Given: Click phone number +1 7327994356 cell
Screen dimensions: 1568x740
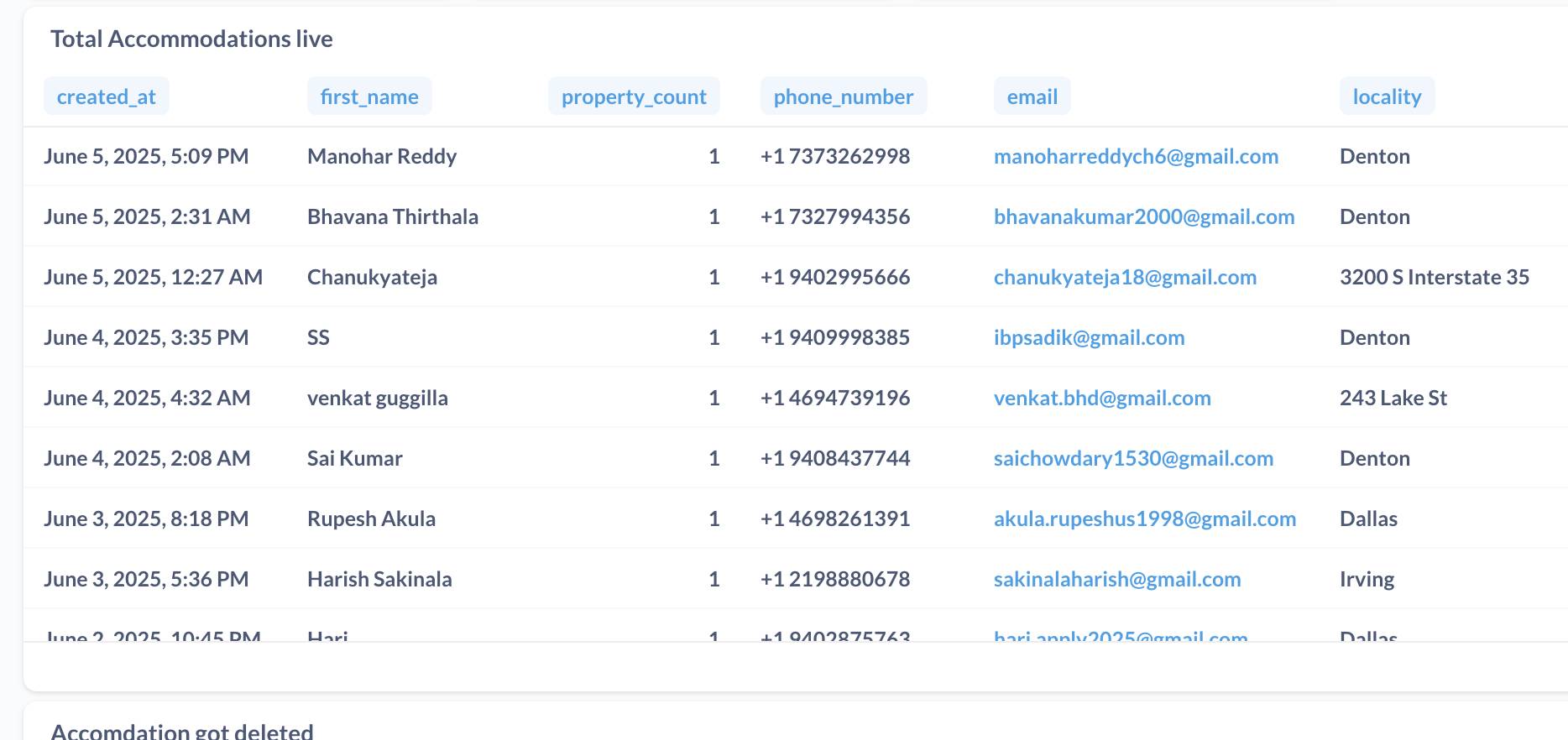Looking at the screenshot, I should (835, 217).
